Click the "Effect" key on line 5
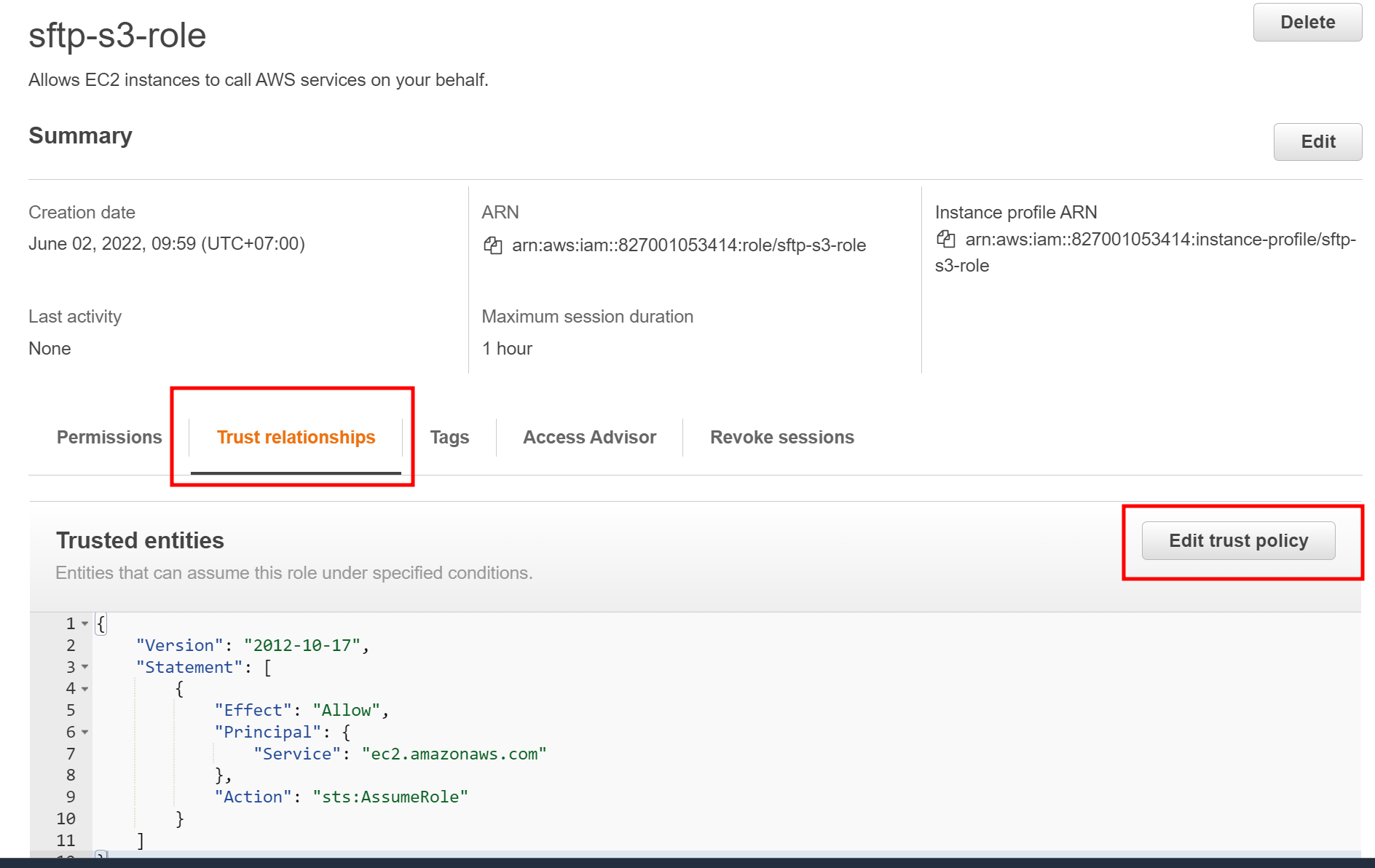The height and width of the screenshot is (868, 1375). click(x=253, y=710)
